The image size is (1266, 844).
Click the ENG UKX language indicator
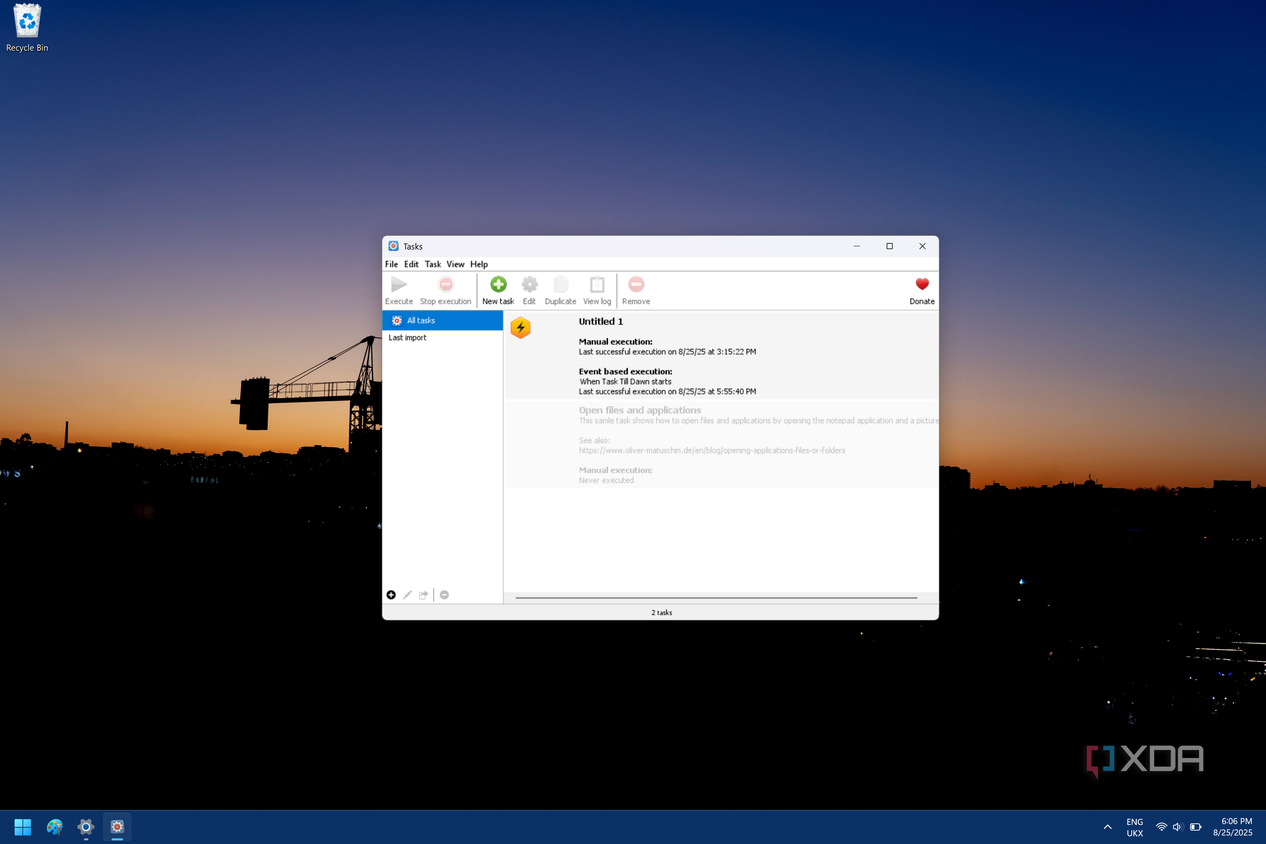(1135, 827)
